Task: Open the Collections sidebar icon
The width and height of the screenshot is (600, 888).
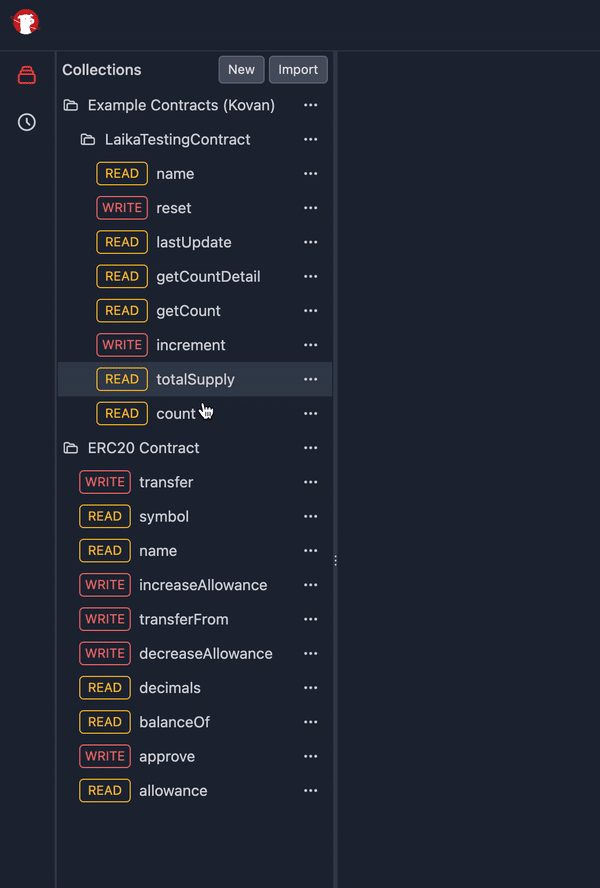Action: (x=27, y=75)
